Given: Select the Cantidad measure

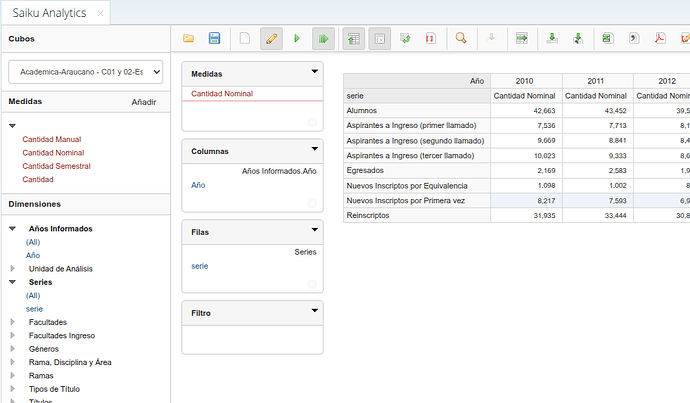Looking at the screenshot, I should [x=38, y=180].
